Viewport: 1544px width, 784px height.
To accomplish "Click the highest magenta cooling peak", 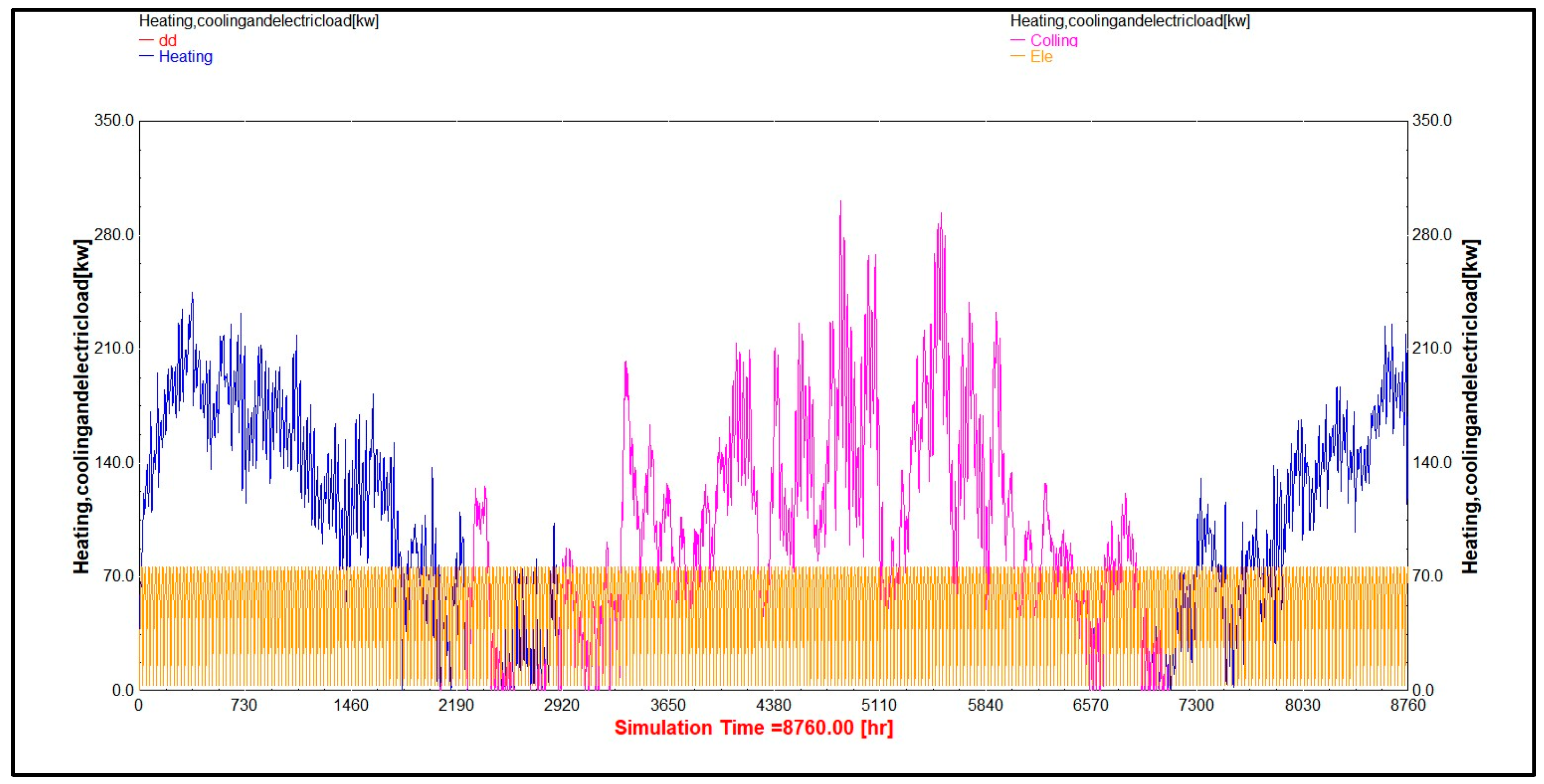I will click(x=840, y=203).
